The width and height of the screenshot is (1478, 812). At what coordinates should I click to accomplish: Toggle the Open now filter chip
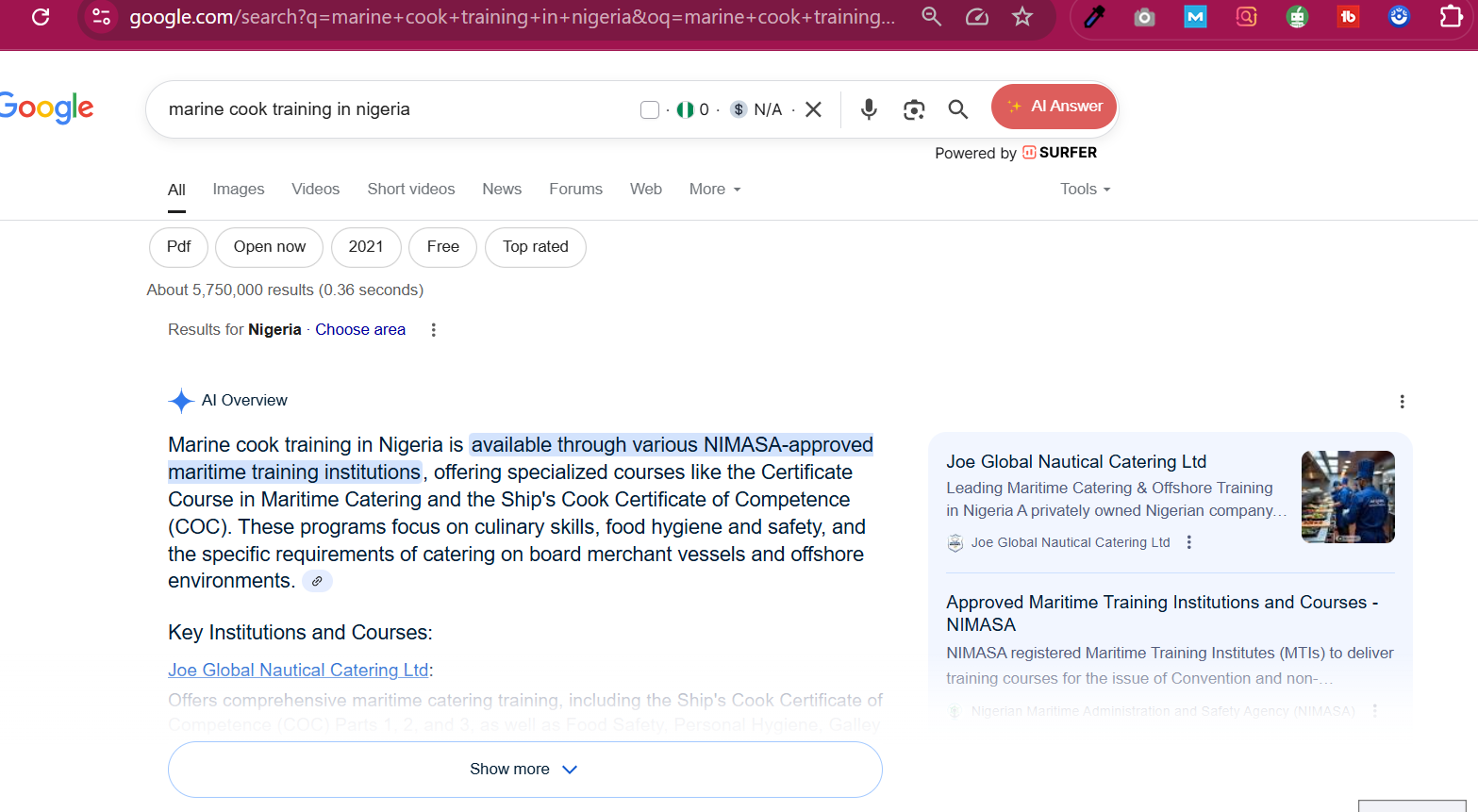[x=270, y=247]
